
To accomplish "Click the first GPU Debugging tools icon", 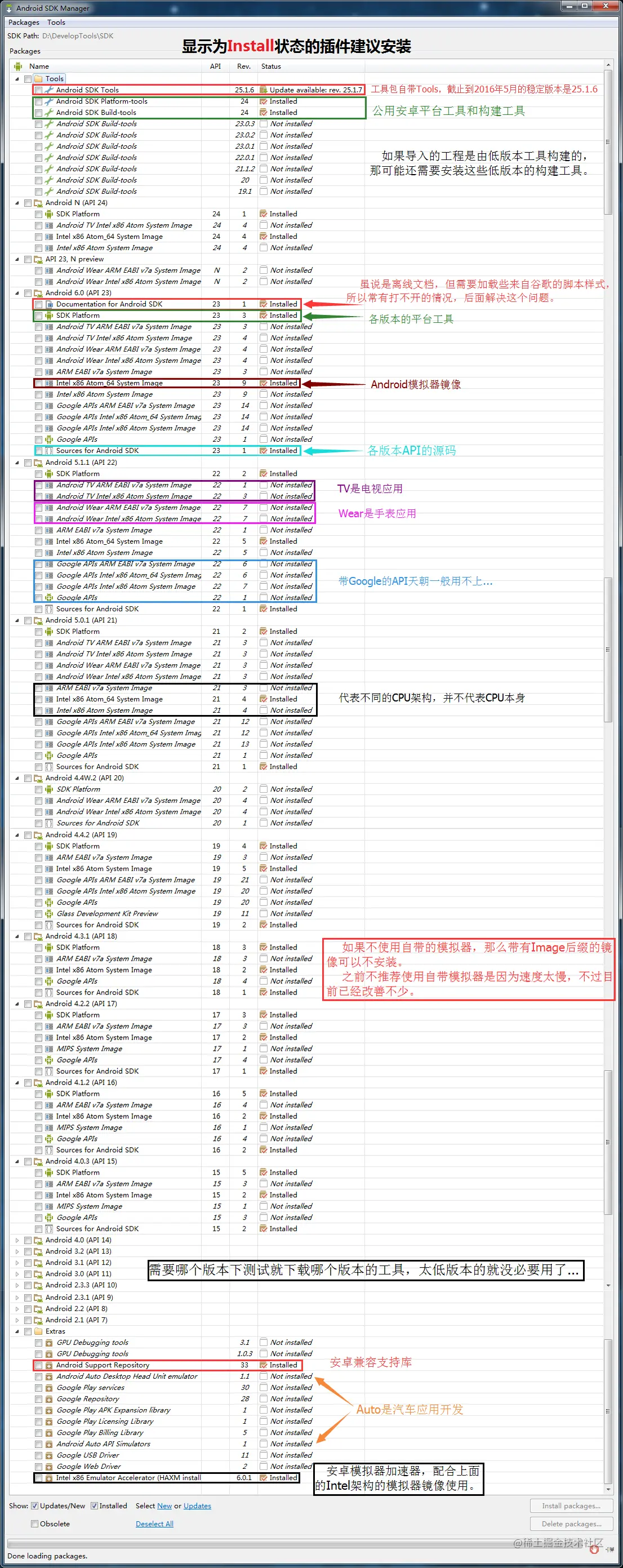I will [49, 1343].
